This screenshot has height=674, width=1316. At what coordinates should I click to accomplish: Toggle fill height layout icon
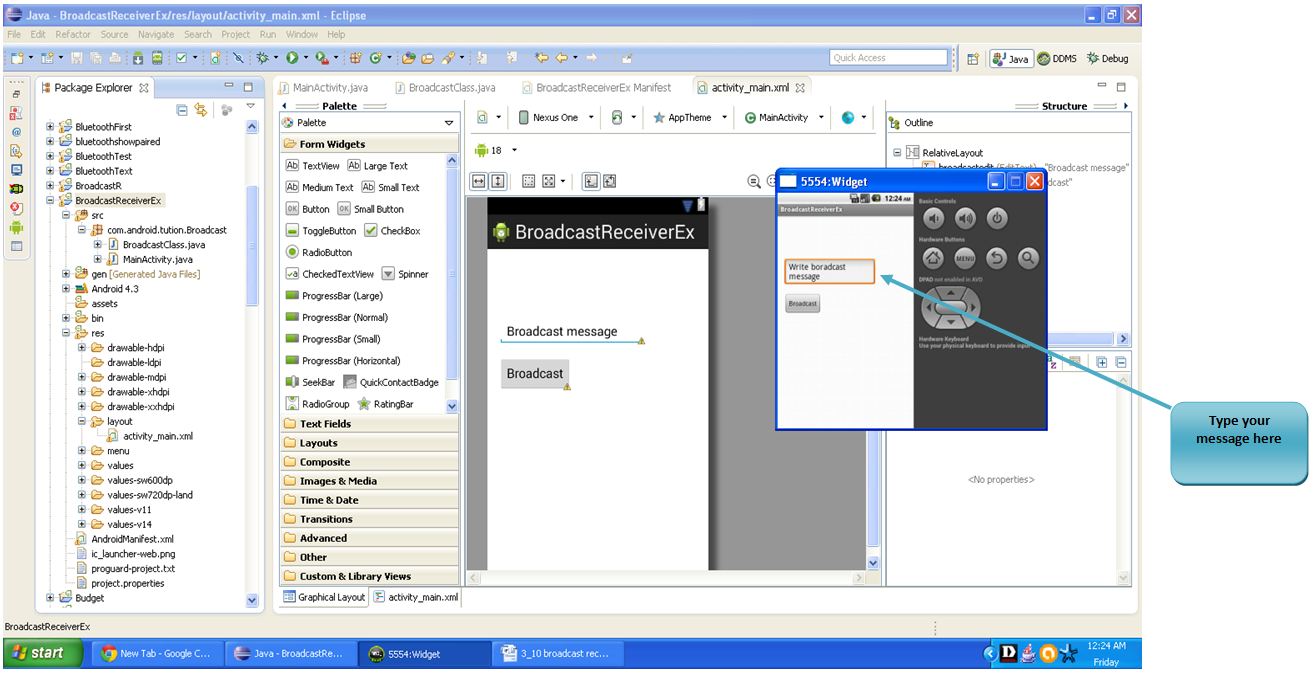tap(498, 181)
